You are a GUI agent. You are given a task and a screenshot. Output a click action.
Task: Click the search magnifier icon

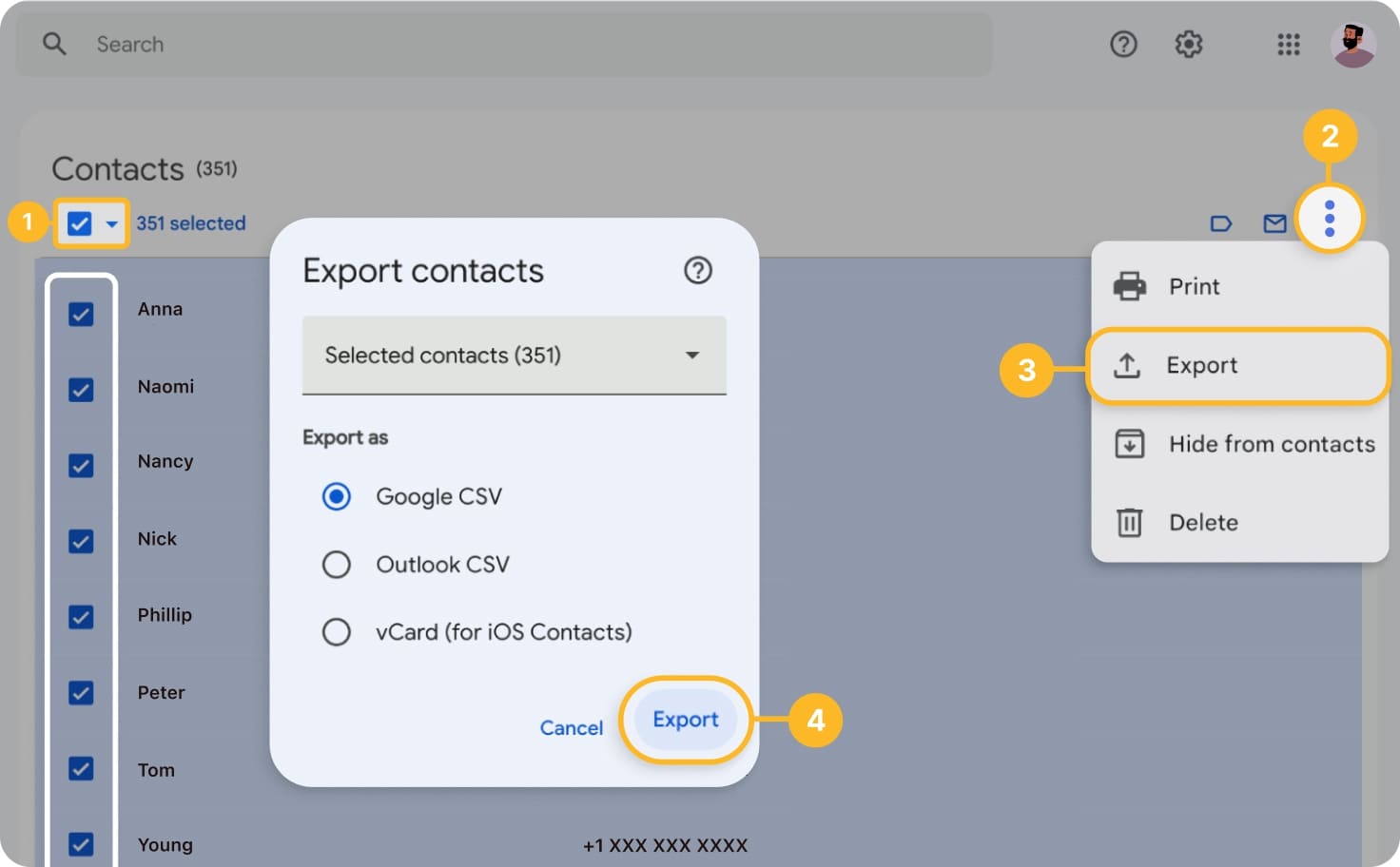coord(54,44)
